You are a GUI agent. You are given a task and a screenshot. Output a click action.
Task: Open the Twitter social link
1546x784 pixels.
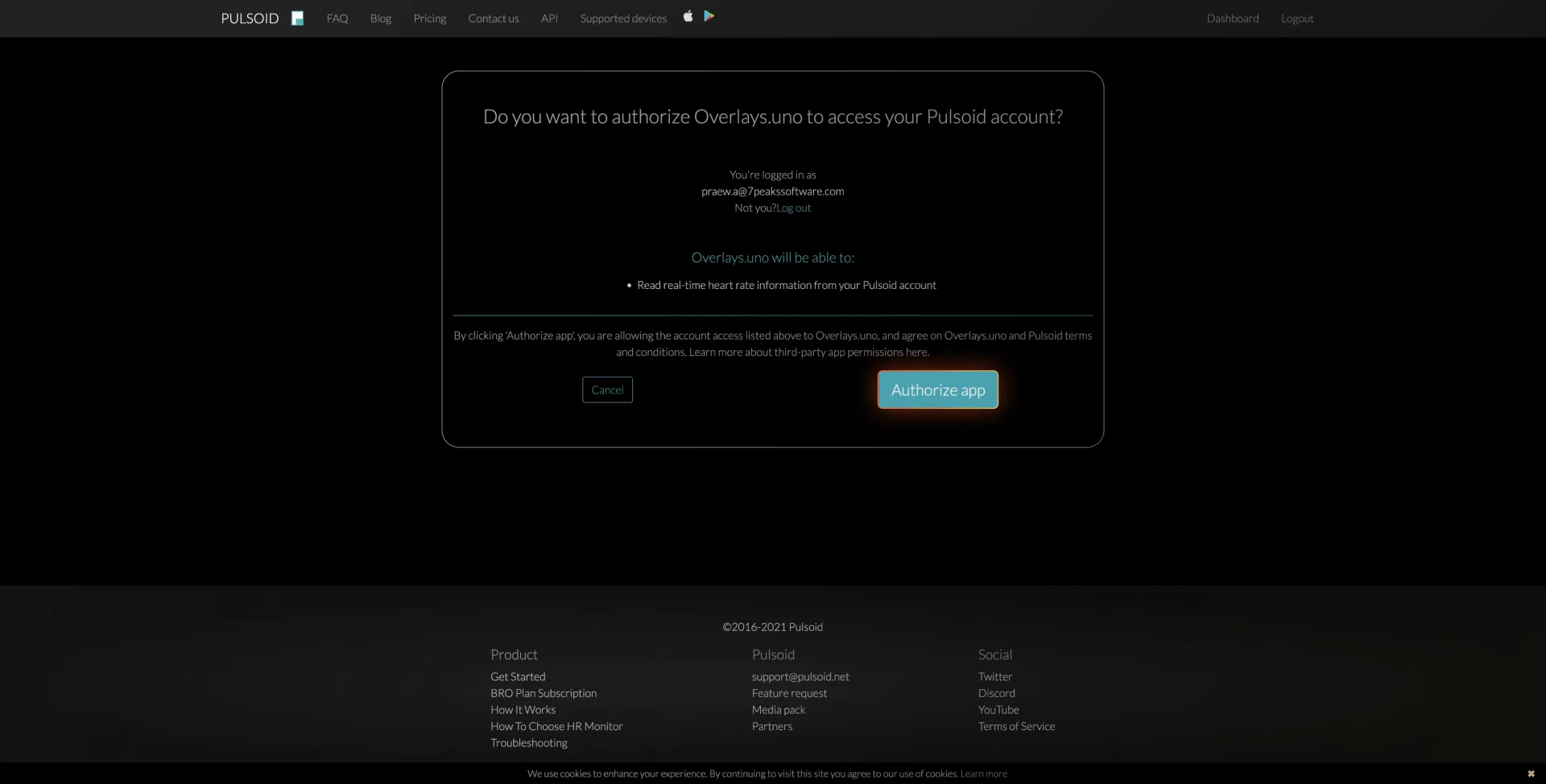995,677
